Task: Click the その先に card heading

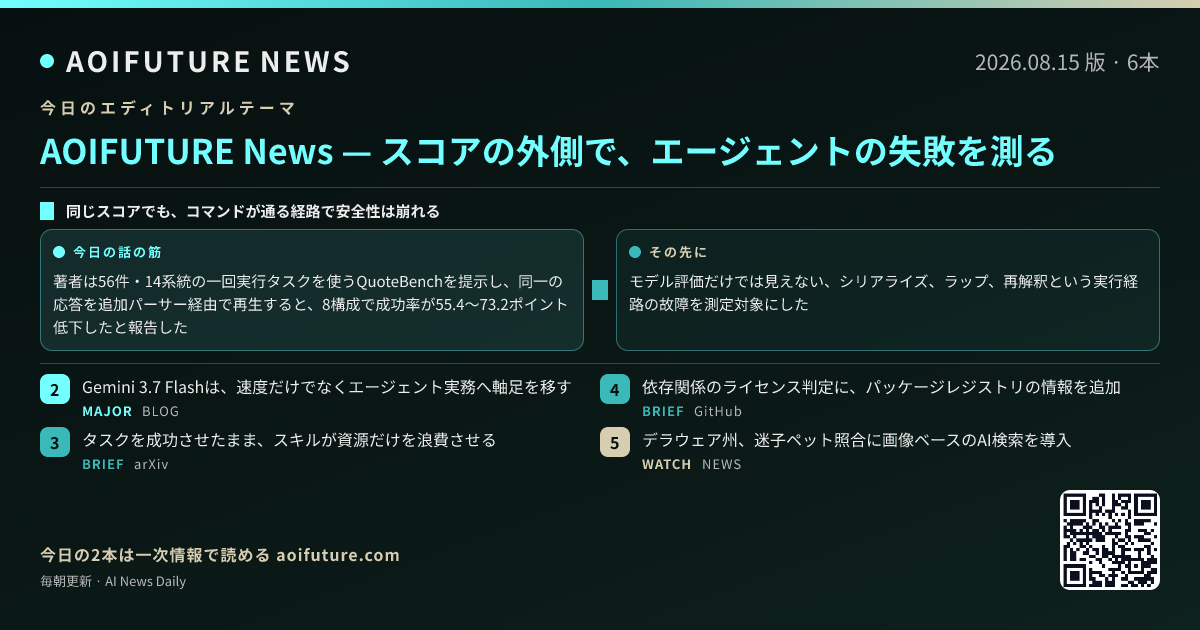Action: coord(678,252)
